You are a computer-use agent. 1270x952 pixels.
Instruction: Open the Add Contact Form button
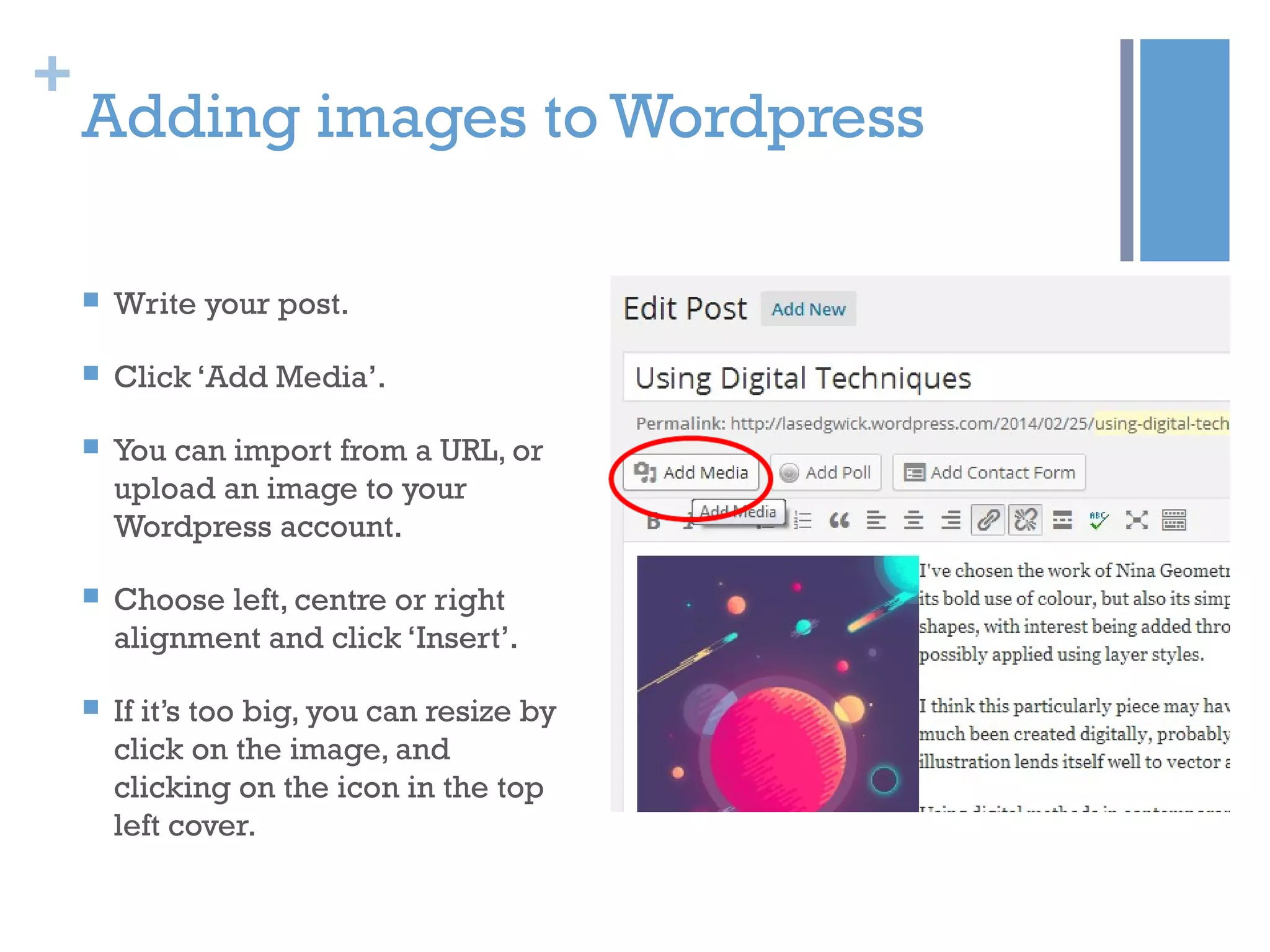coord(989,473)
